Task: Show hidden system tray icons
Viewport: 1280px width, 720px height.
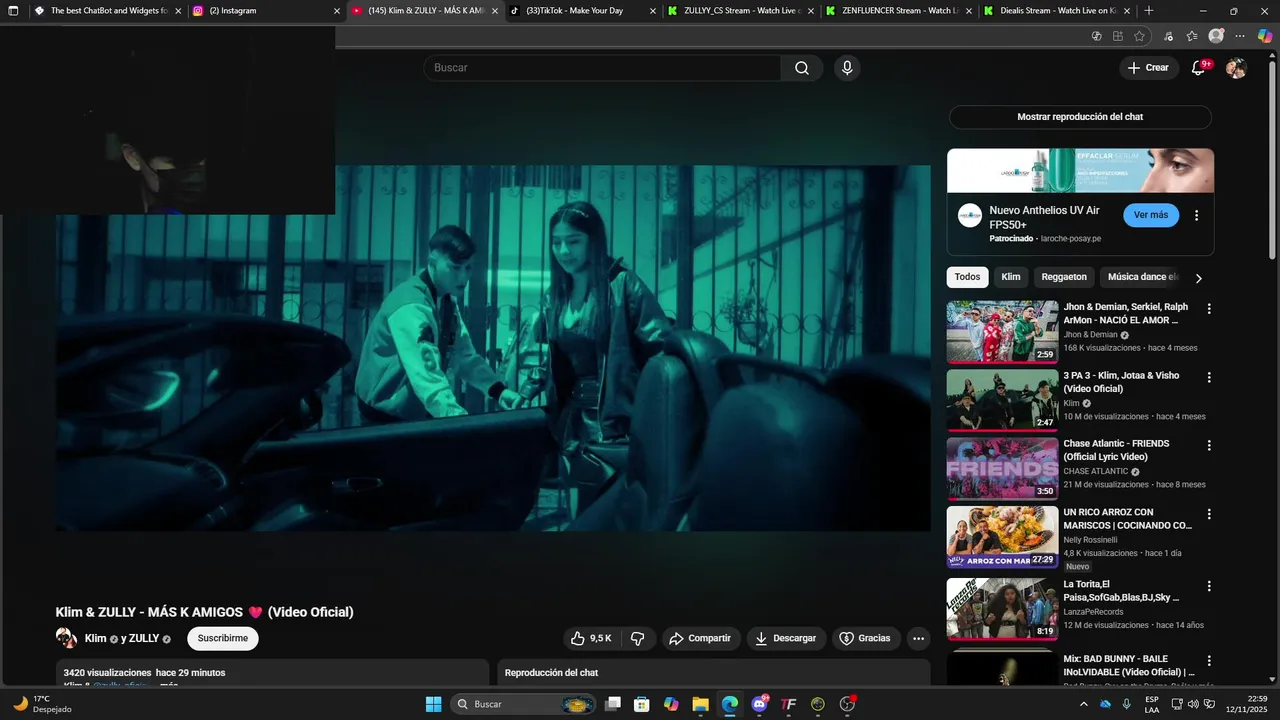Action: point(1083,704)
